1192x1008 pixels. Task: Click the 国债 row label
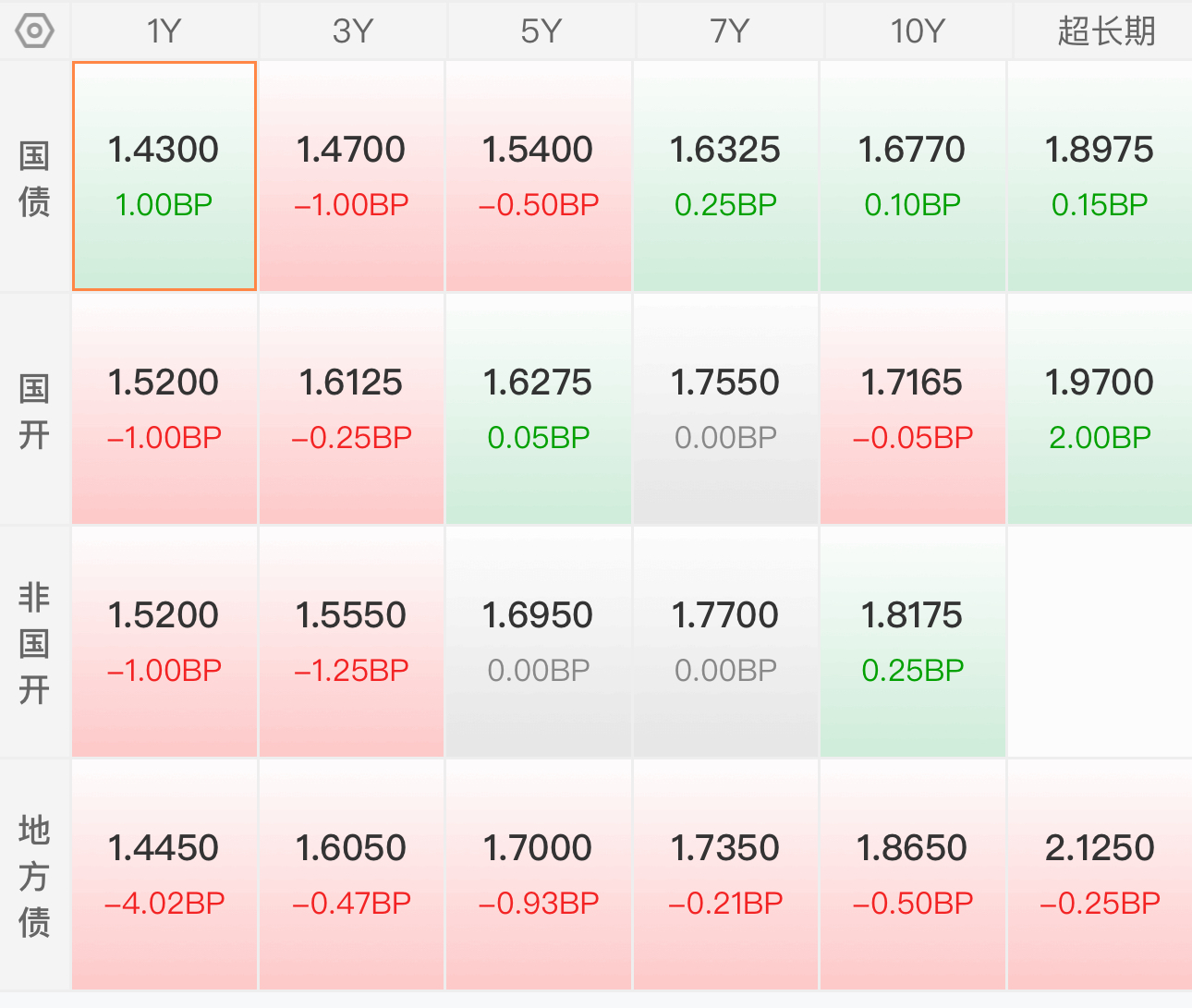pos(34,177)
